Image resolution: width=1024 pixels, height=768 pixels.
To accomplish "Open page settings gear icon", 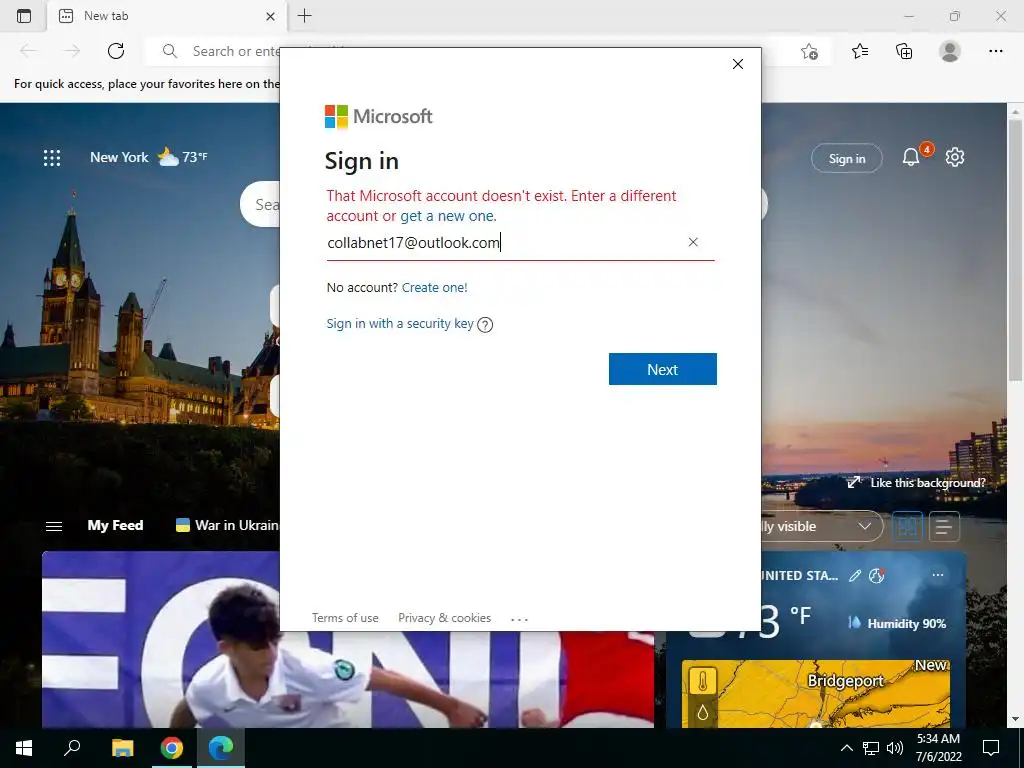I will [955, 157].
